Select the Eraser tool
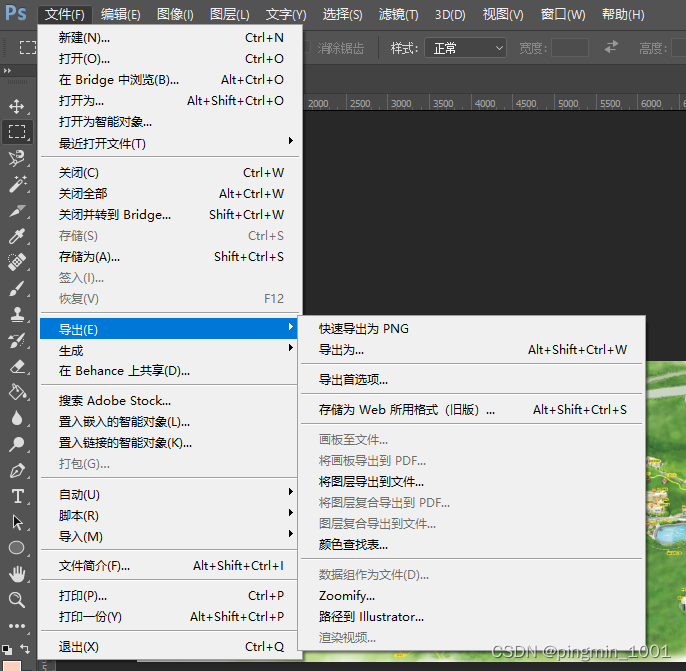 pyautogui.click(x=17, y=367)
